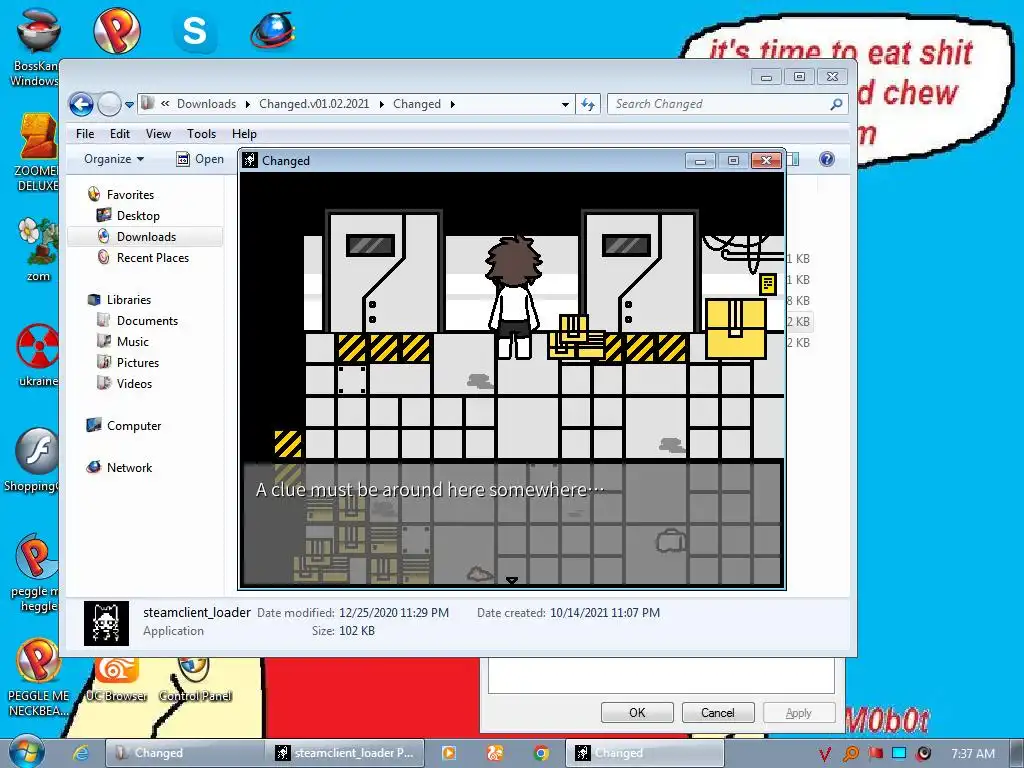Expand arrow after Changed breadcrumb
The image size is (1024, 768).
pyautogui.click(x=452, y=104)
